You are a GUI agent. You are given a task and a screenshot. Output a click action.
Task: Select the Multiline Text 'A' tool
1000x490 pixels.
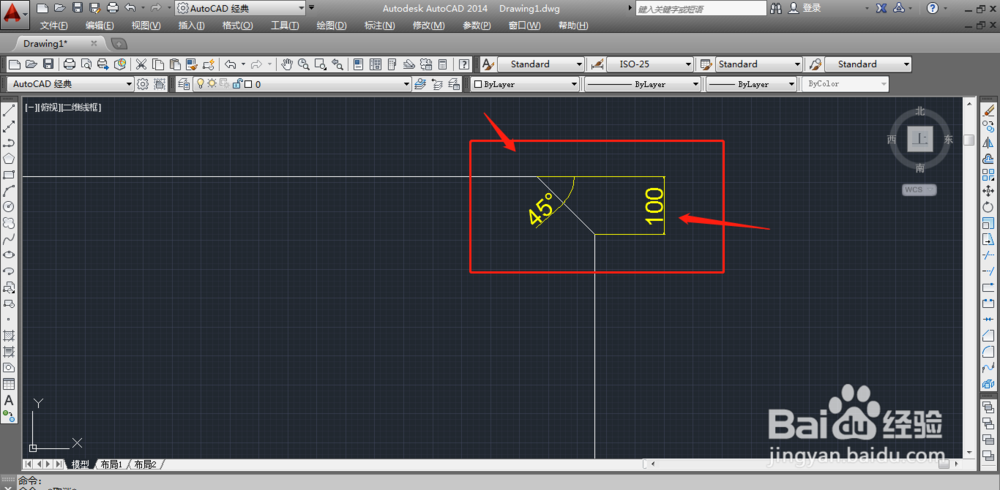9,400
